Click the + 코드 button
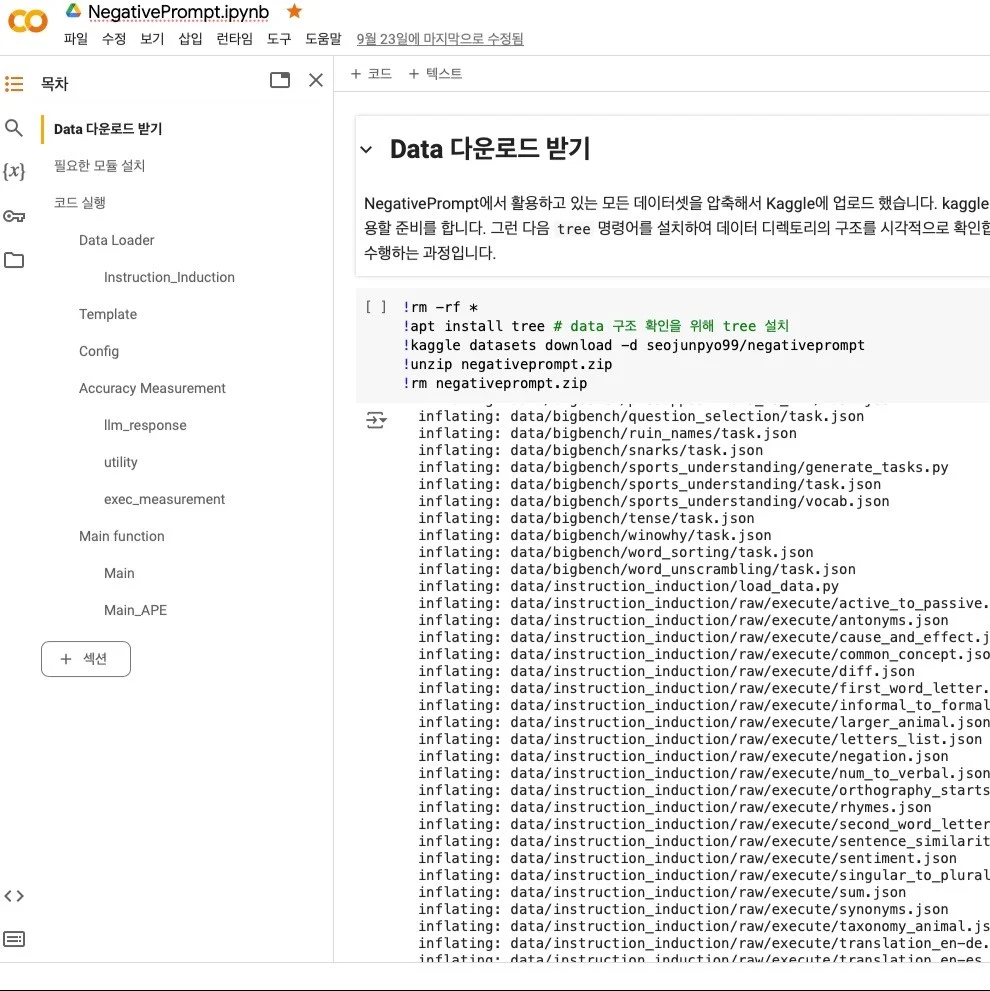 pyautogui.click(x=371, y=74)
